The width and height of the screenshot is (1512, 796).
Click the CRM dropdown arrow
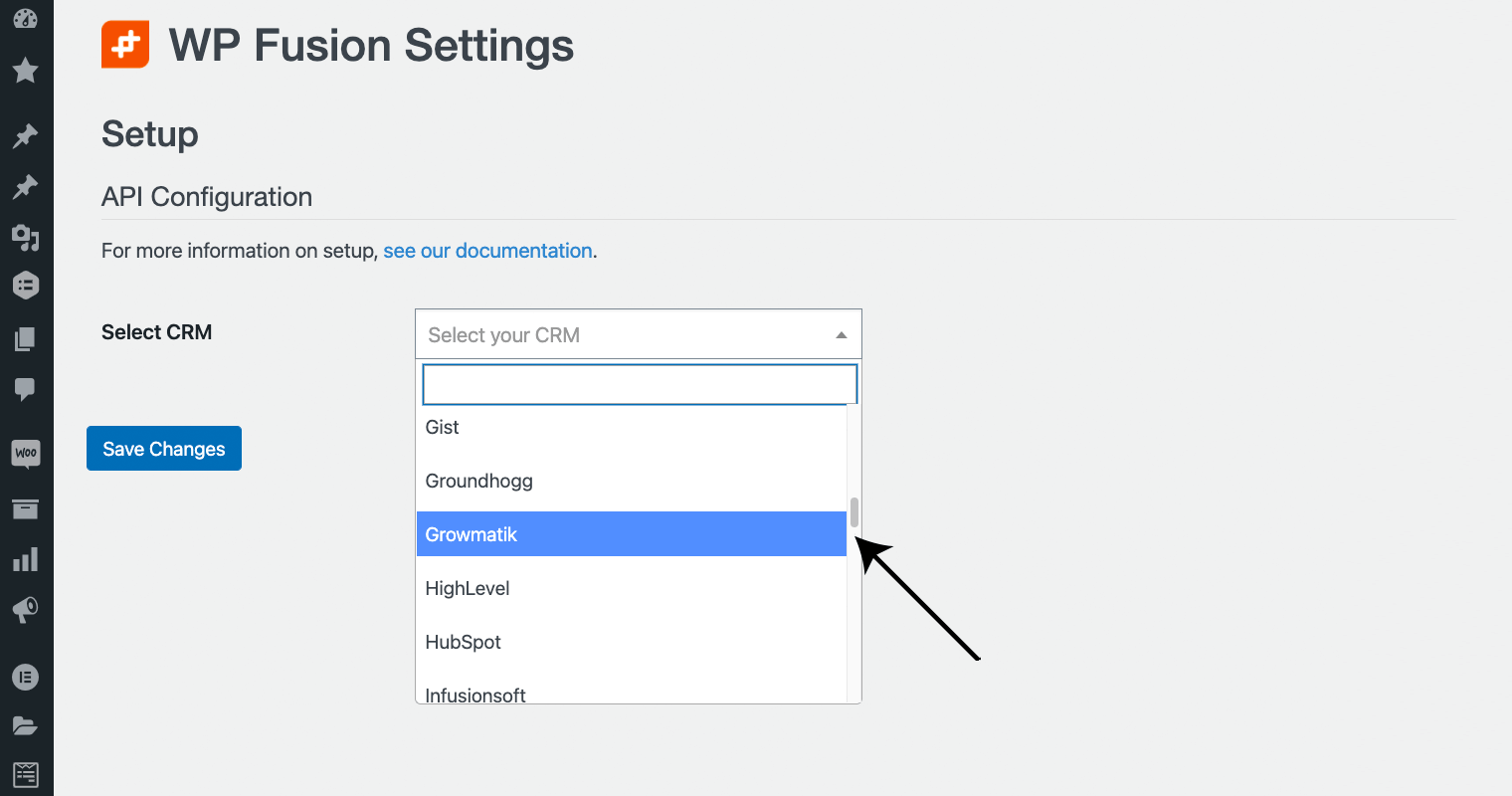click(x=842, y=335)
